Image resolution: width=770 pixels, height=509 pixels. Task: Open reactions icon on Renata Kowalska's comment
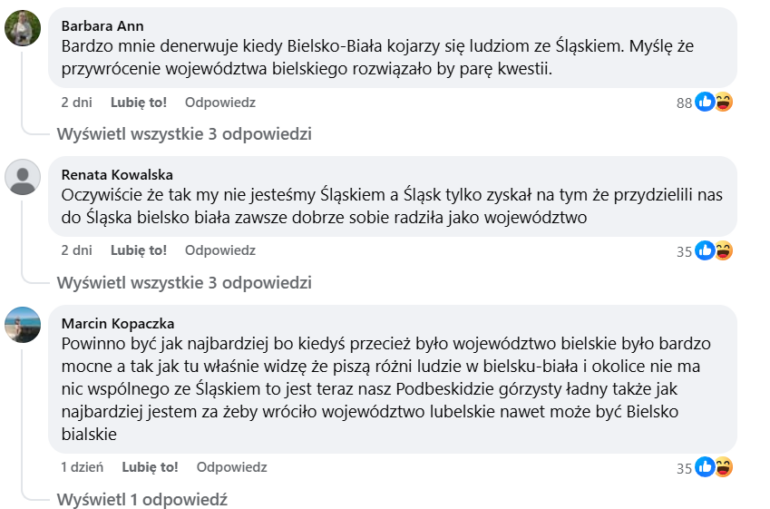[x=713, y=251]
